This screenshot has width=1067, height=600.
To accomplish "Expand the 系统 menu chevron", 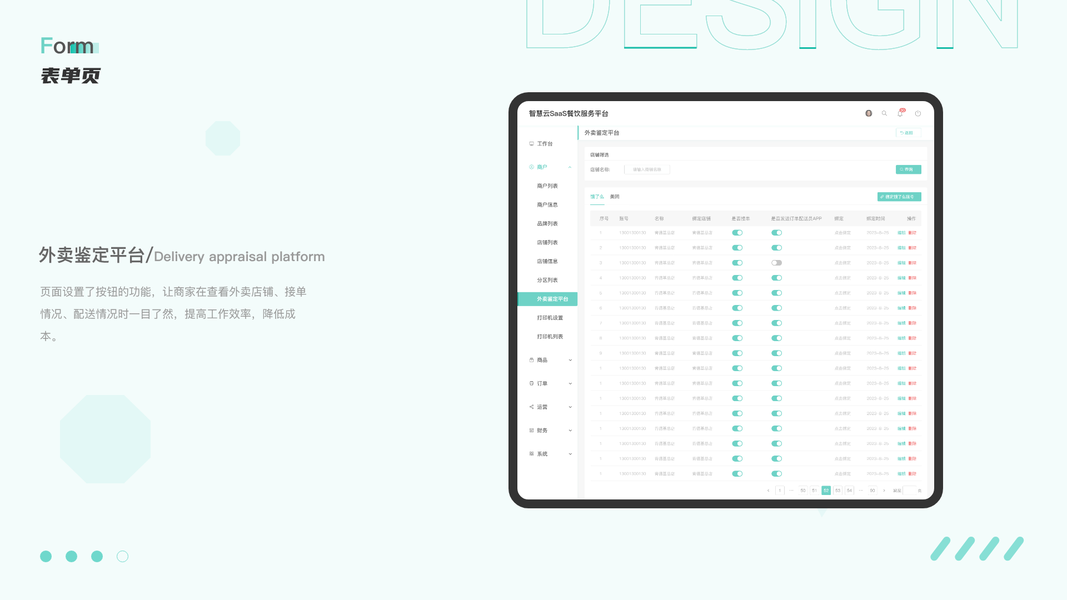I will (570, 454).
